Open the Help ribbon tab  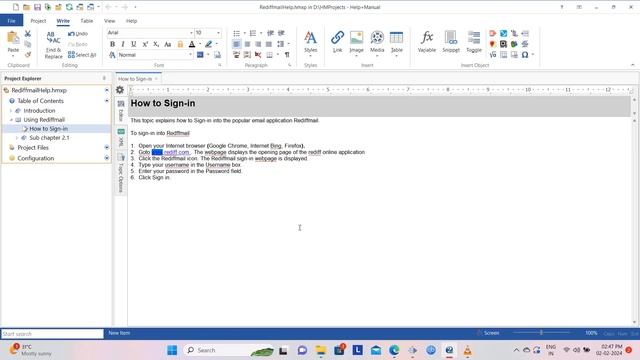[131, 21]
